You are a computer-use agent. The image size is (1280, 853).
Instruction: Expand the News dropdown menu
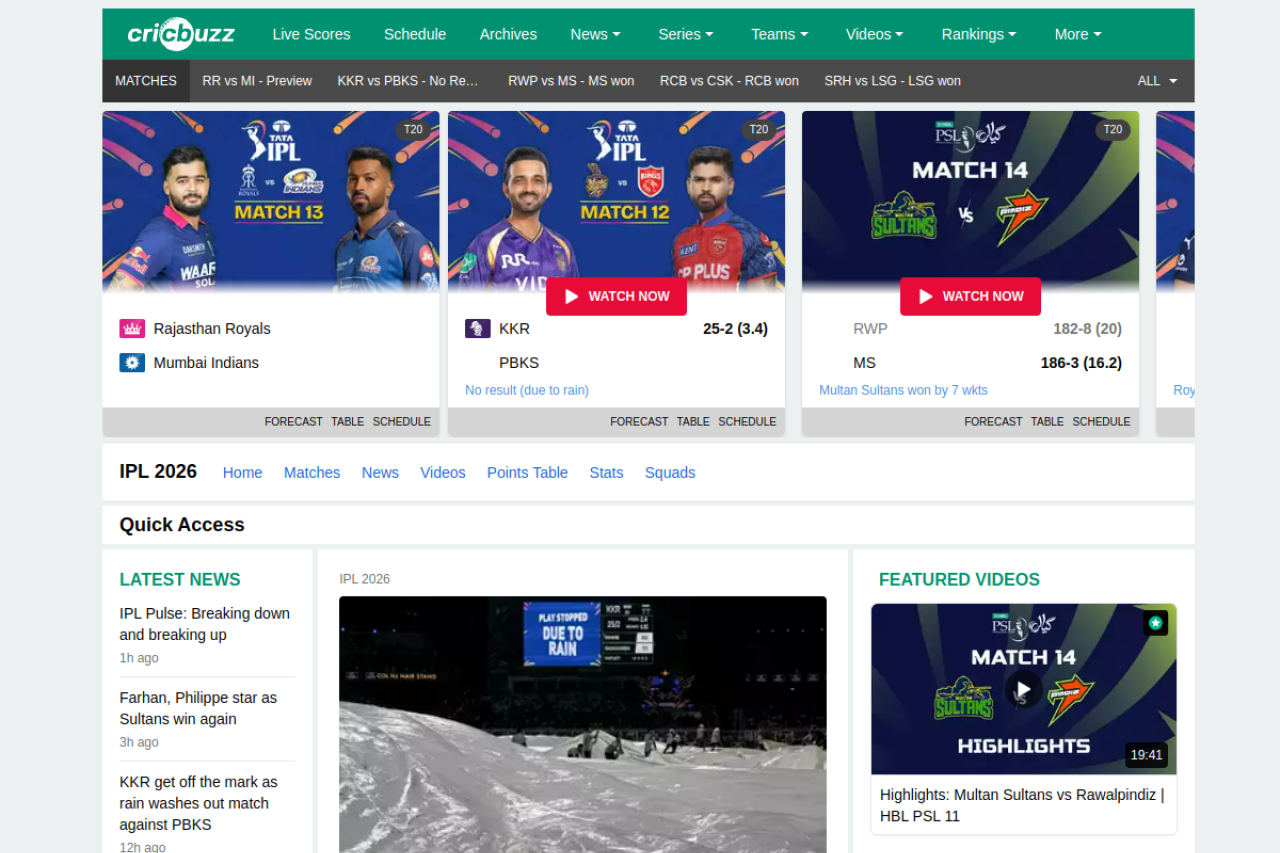[x=595, y=34]
